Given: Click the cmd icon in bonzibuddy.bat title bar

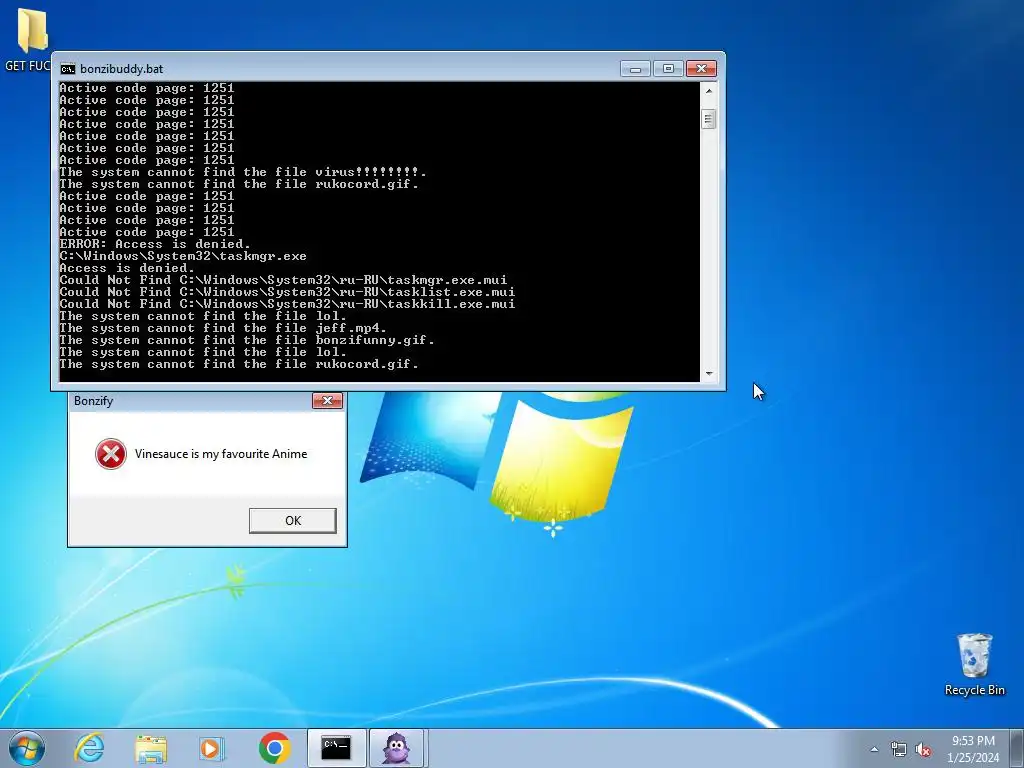Looking at the screenshot, I should pos(67,69).
